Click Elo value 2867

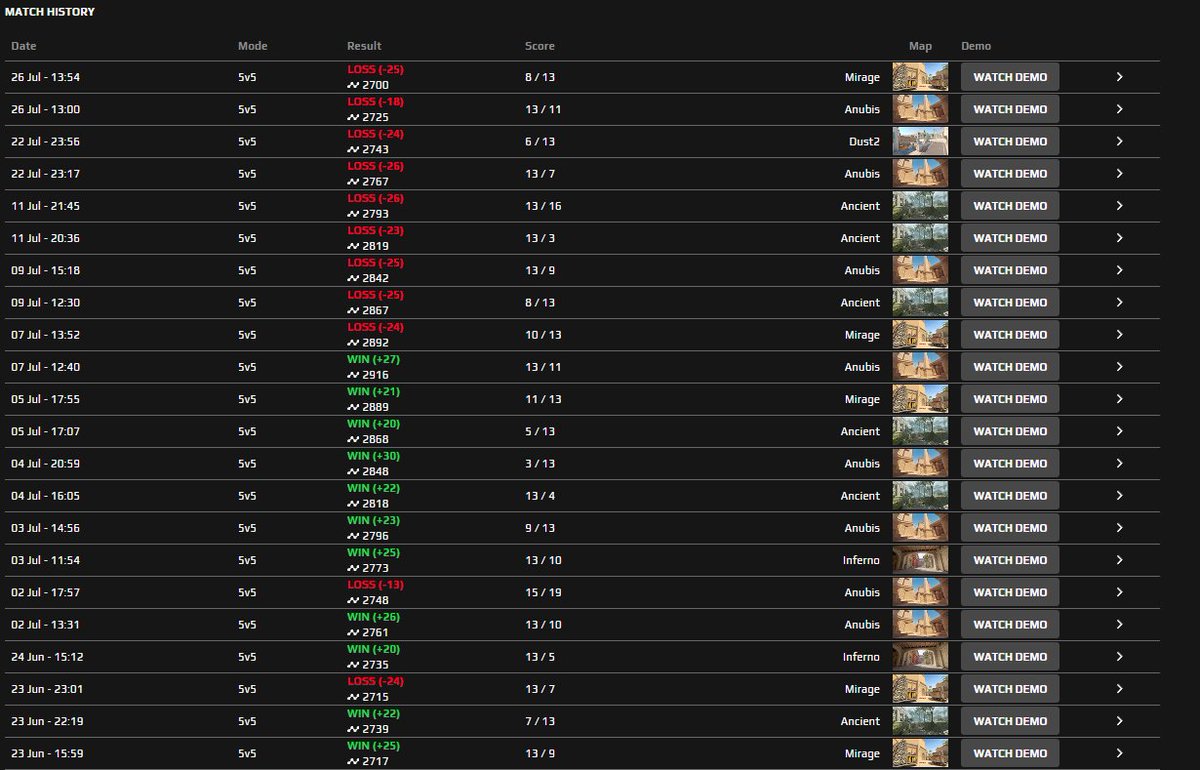point(375,311)
